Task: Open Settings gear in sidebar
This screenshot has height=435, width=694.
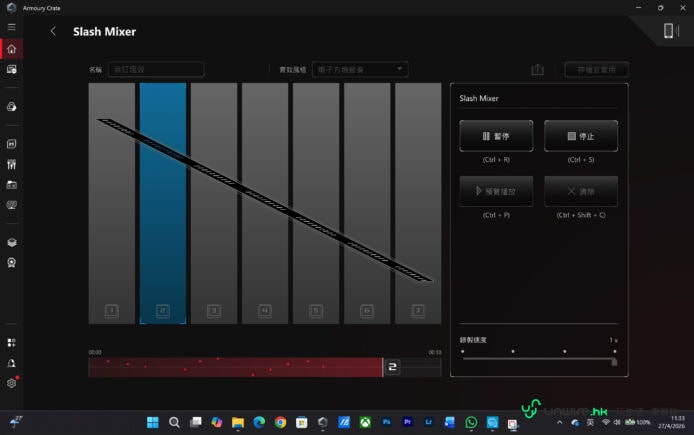Action: coord(12,383)
